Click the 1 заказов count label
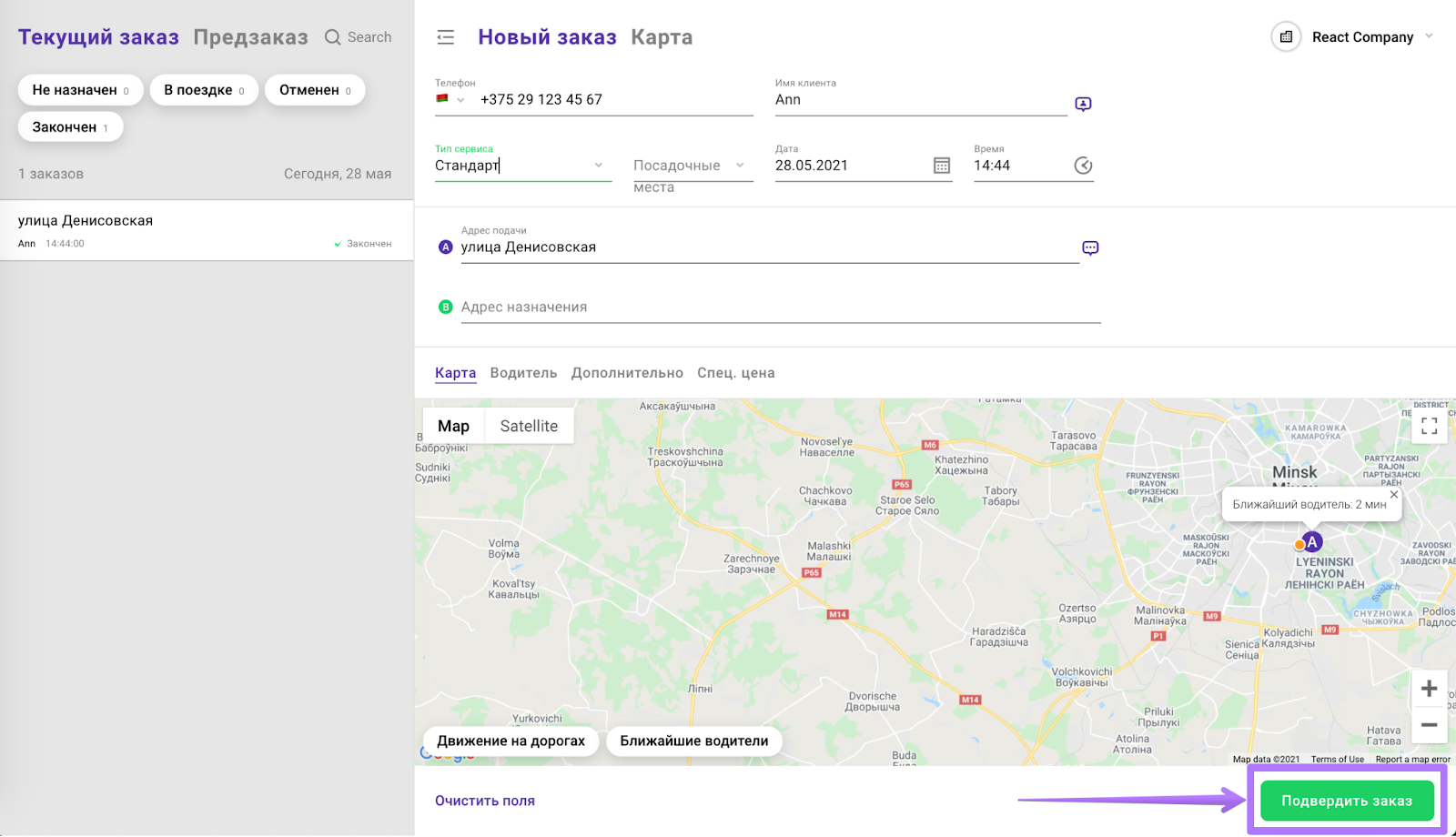The image size is (1456, 837). [x=51, y=174]
